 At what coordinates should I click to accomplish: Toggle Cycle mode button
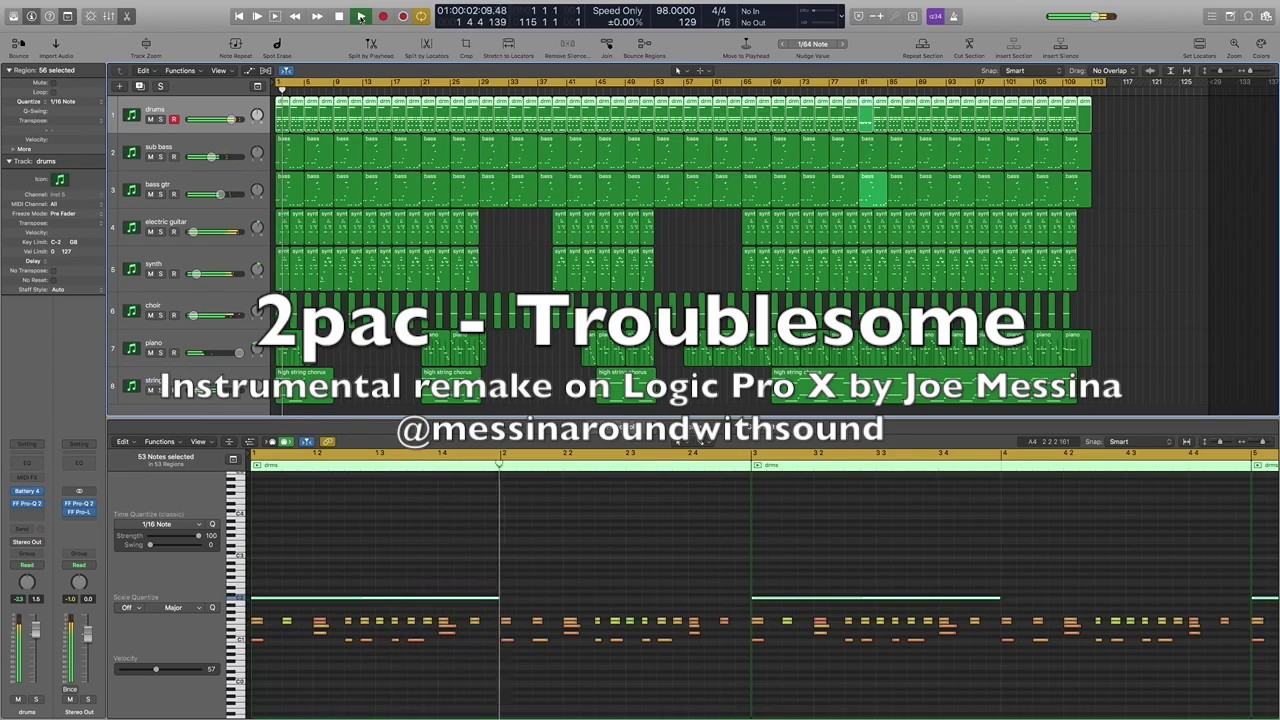pos(421,16)
